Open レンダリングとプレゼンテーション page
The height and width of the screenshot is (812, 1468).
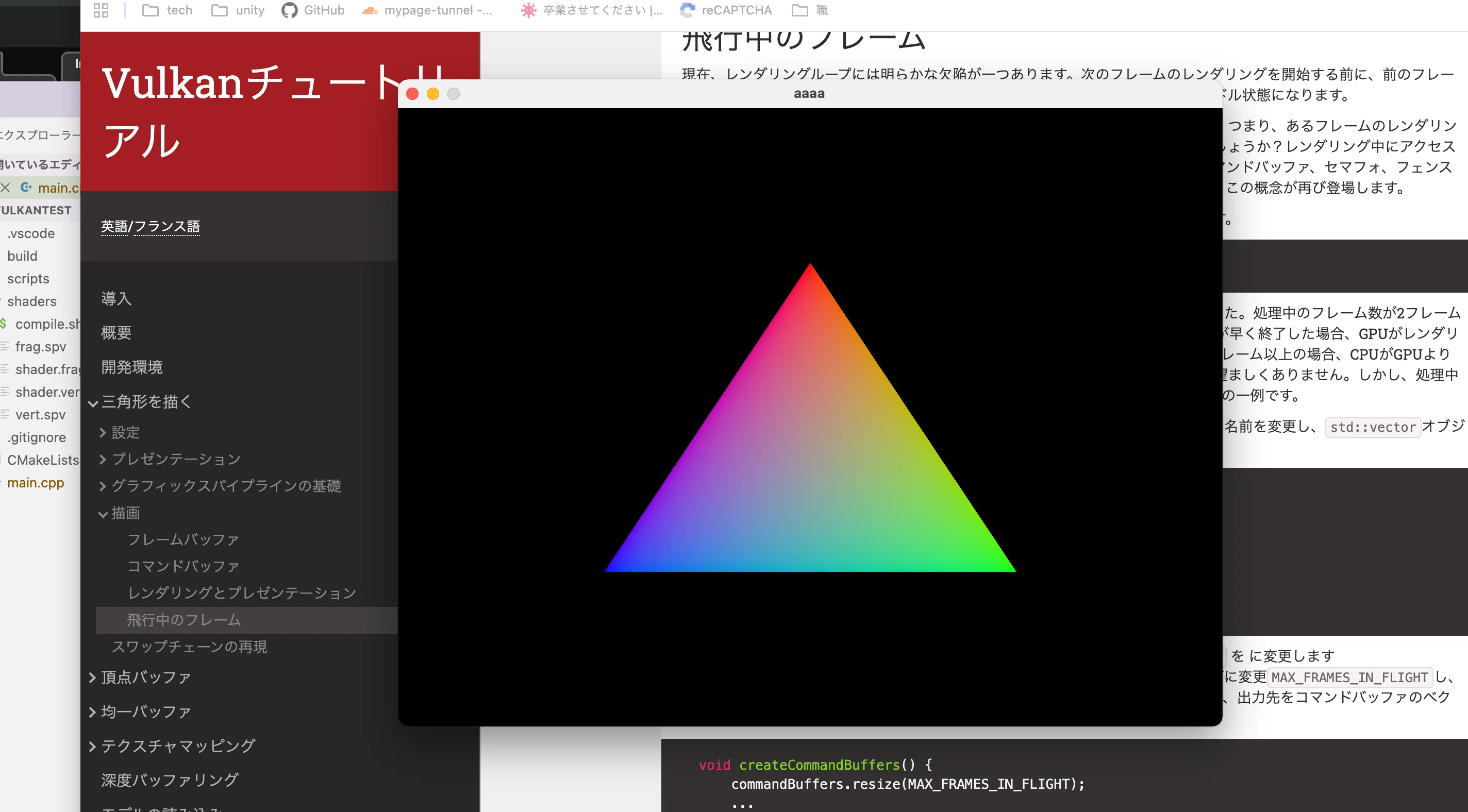coord(242,593)
